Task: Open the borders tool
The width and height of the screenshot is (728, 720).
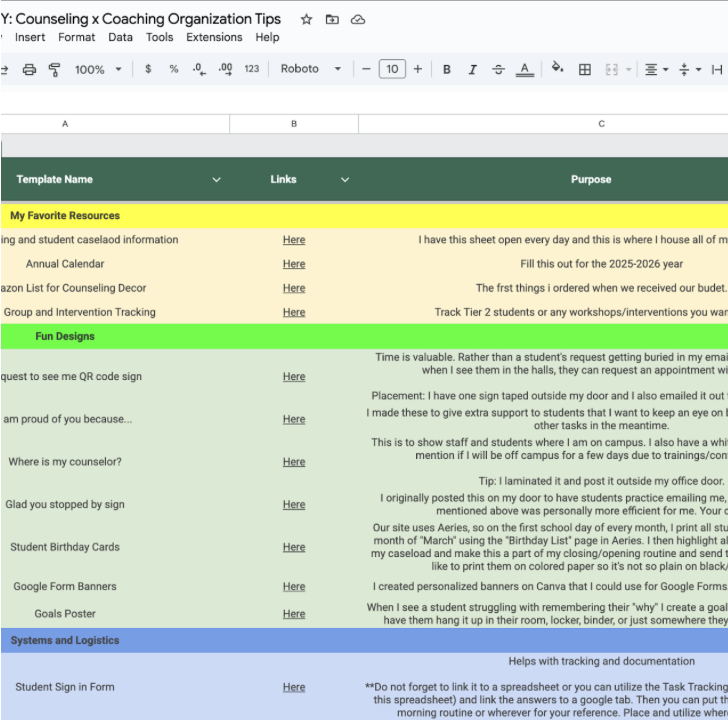Action: [x=585, y=70]
